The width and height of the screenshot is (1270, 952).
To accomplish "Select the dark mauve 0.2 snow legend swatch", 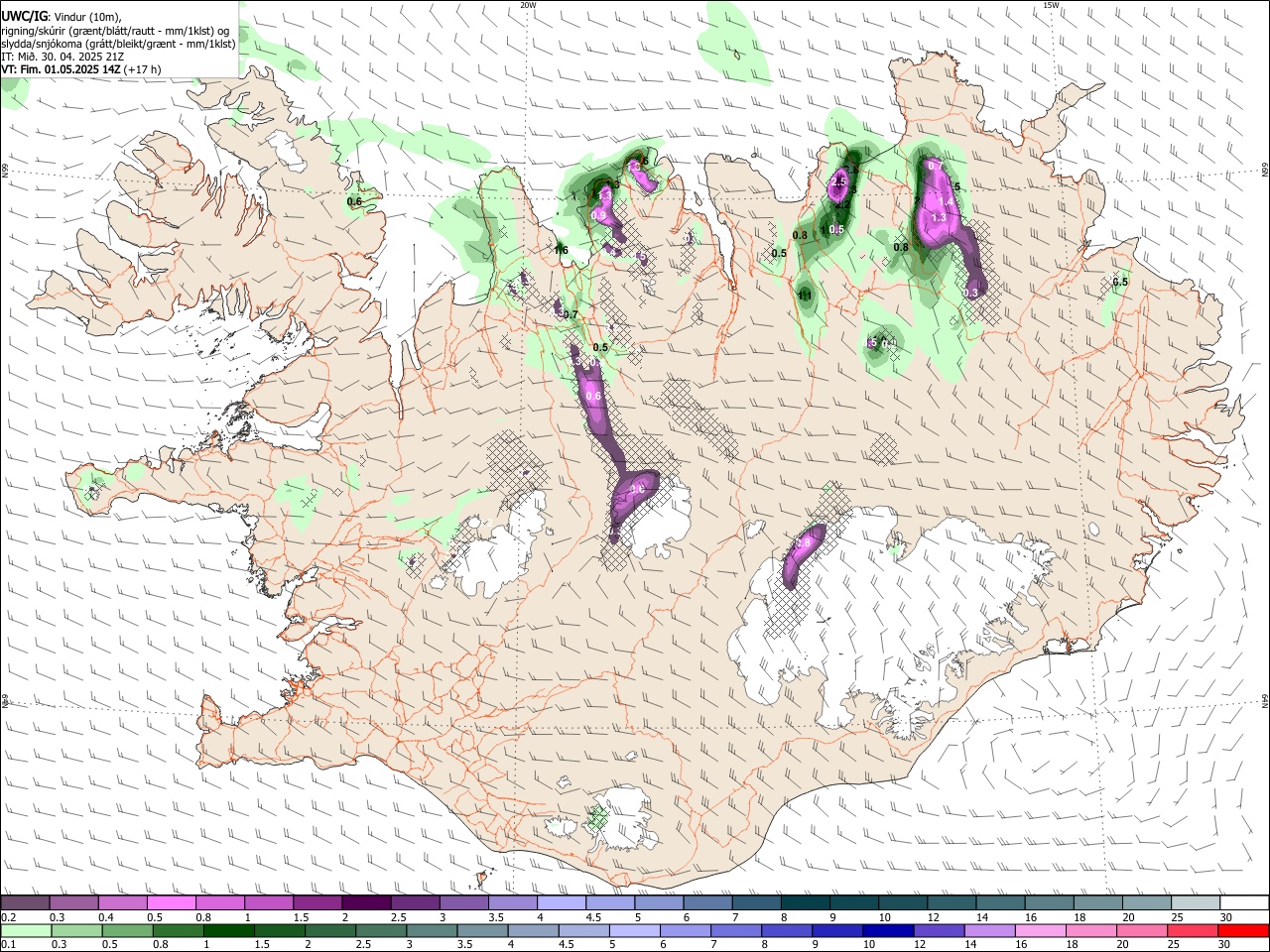I will coord(25,903).
